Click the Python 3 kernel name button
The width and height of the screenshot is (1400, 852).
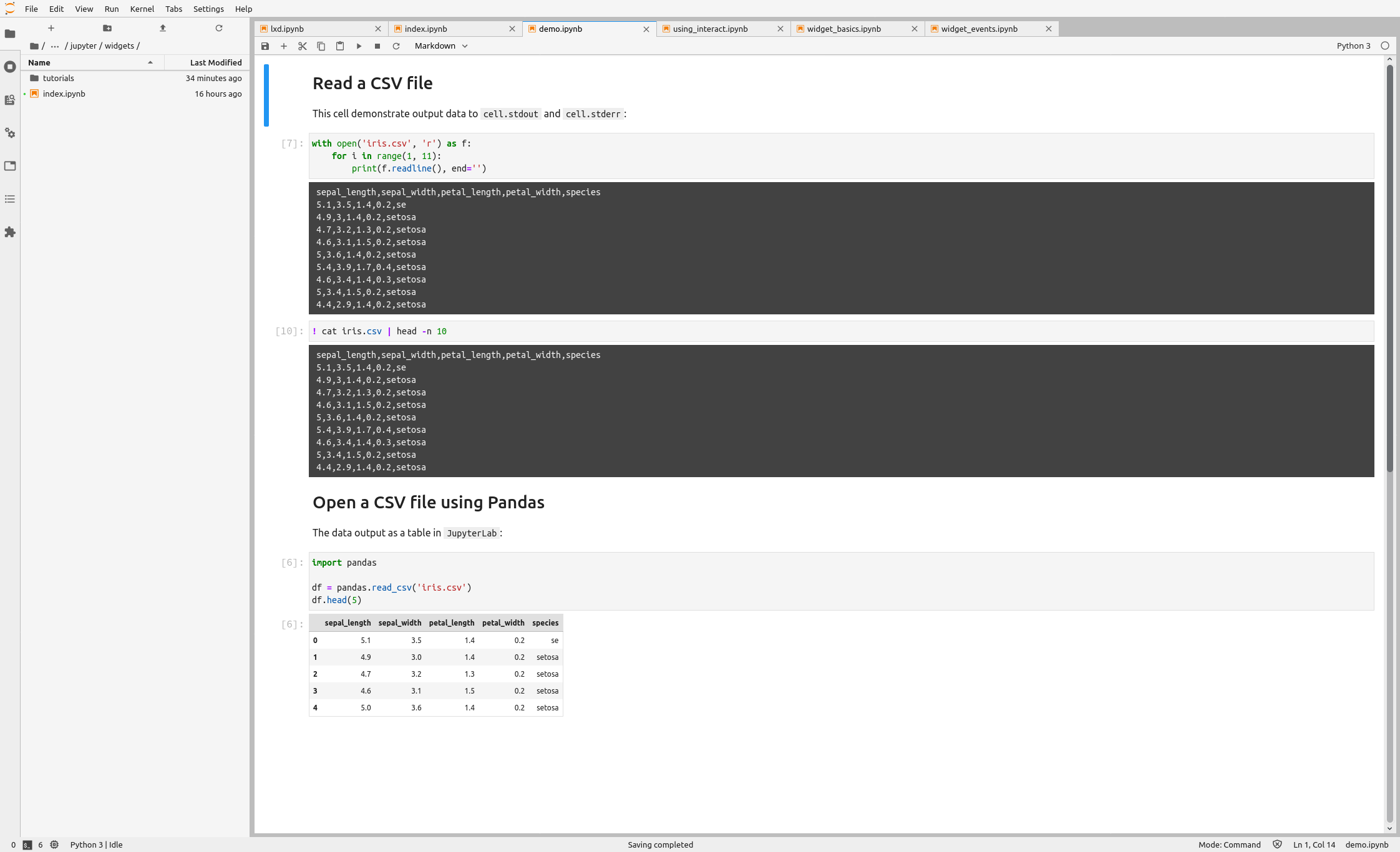[1353, 46]
